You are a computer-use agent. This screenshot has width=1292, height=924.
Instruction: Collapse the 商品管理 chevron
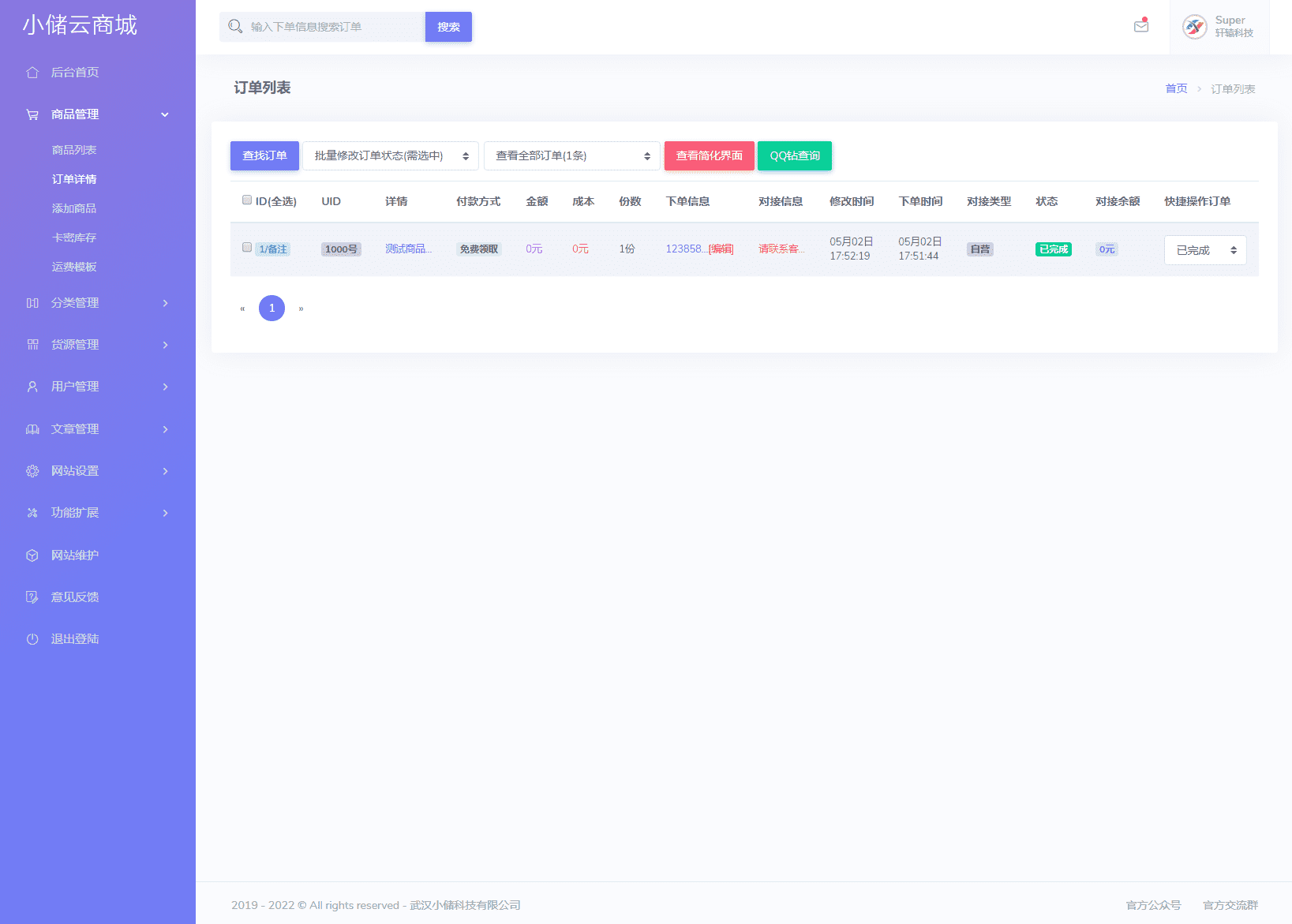click(165, 114)
